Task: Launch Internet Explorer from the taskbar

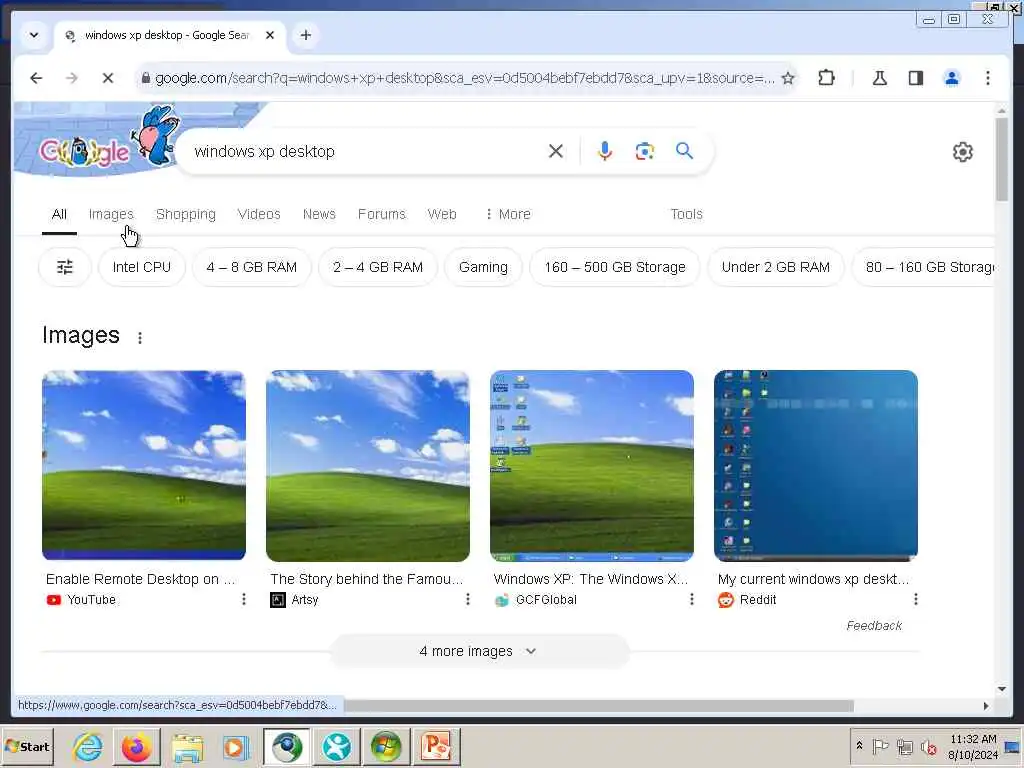Action: pyautogui.click(x=88, y=746)
